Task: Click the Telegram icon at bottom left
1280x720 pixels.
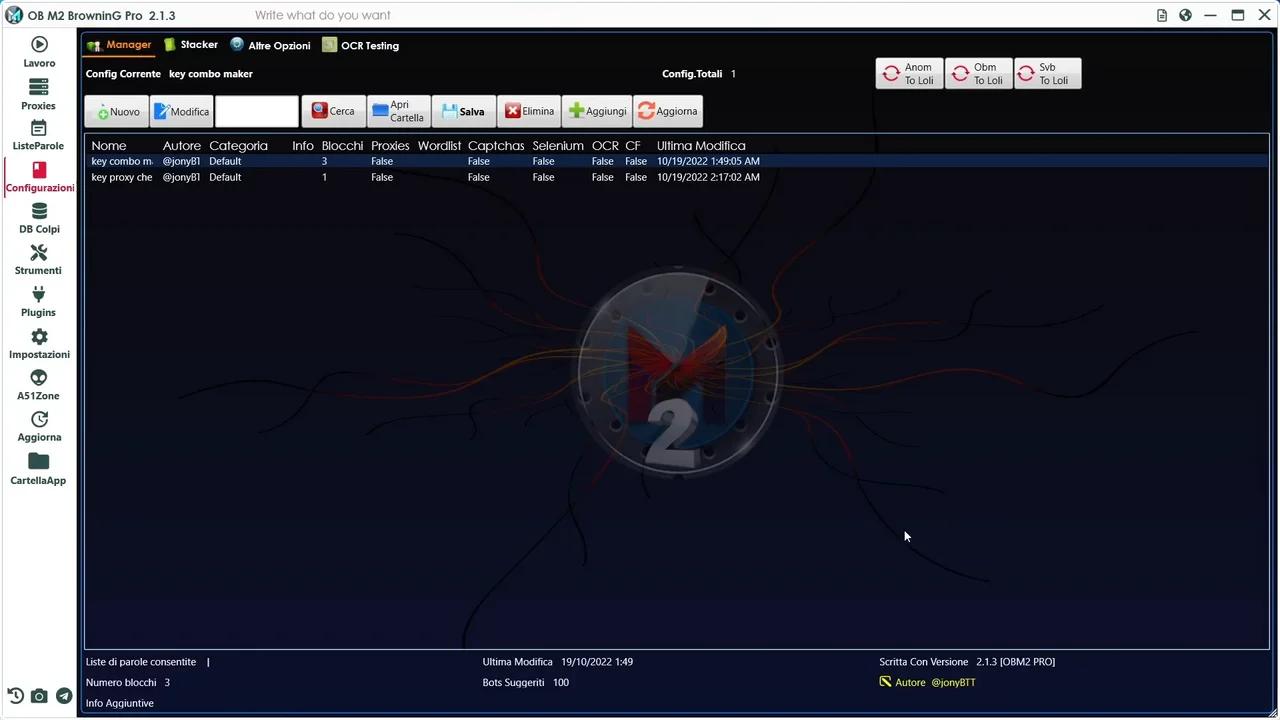Action: pos(64,696)
